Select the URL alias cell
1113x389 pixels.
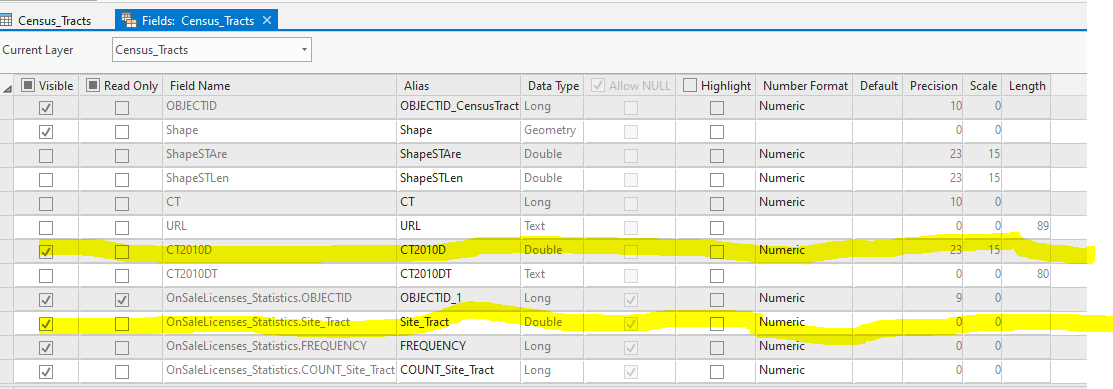tap(459, 226)
